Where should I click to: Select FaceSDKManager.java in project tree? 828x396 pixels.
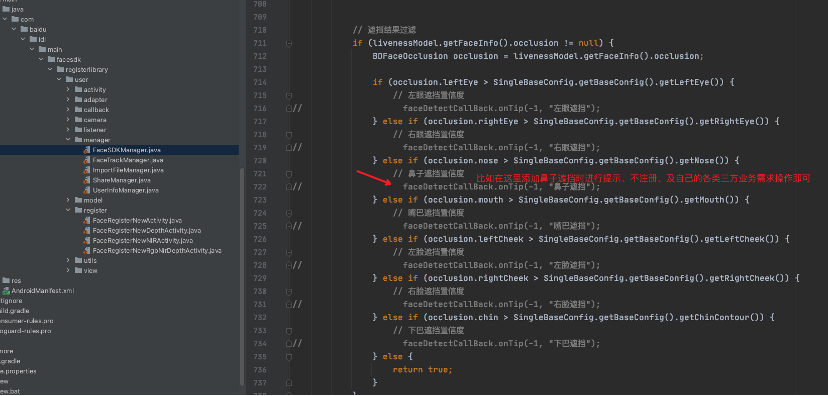click(126, 150)
